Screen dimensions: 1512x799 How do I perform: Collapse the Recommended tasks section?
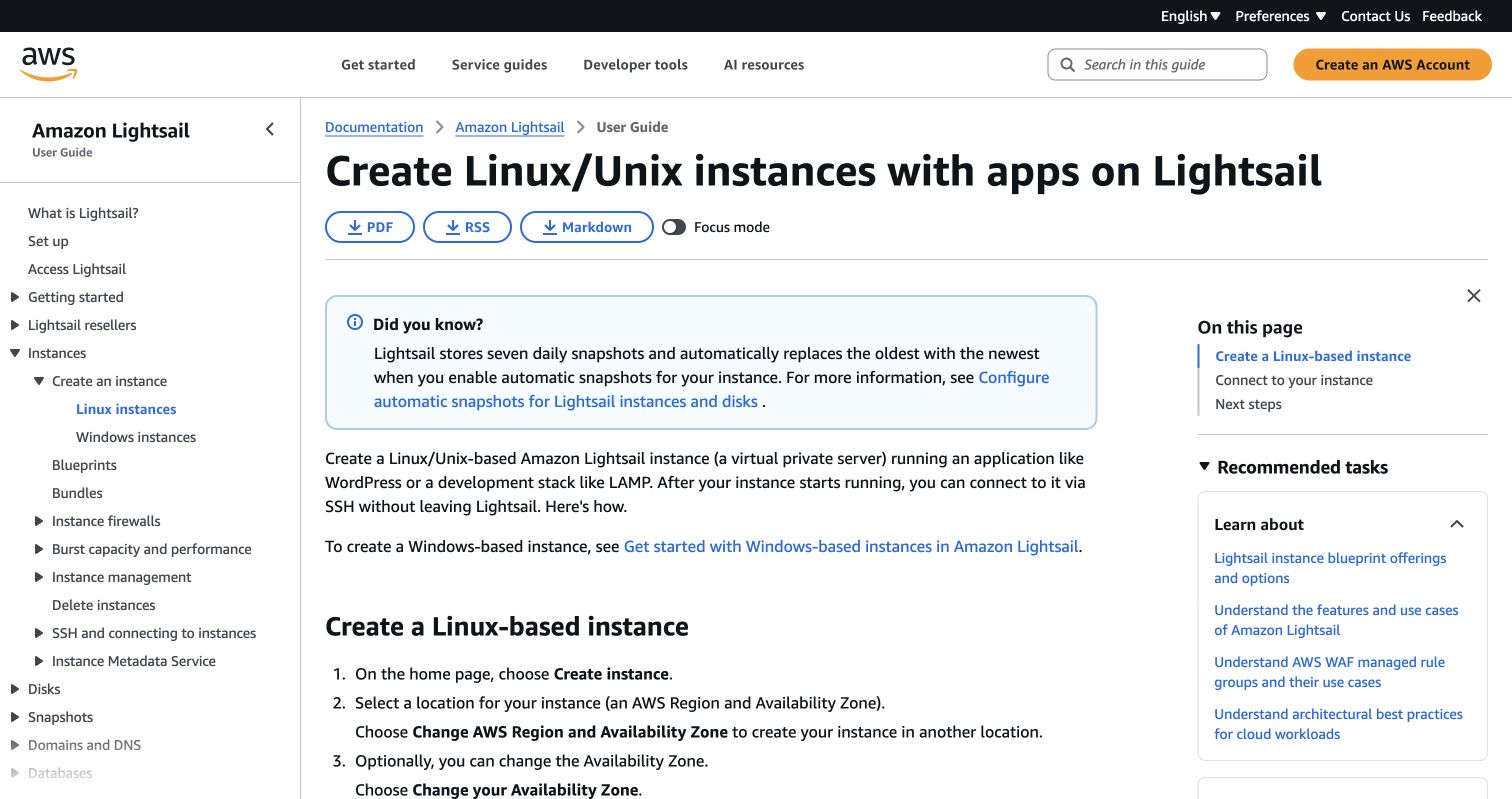[x=1206, y=467]
